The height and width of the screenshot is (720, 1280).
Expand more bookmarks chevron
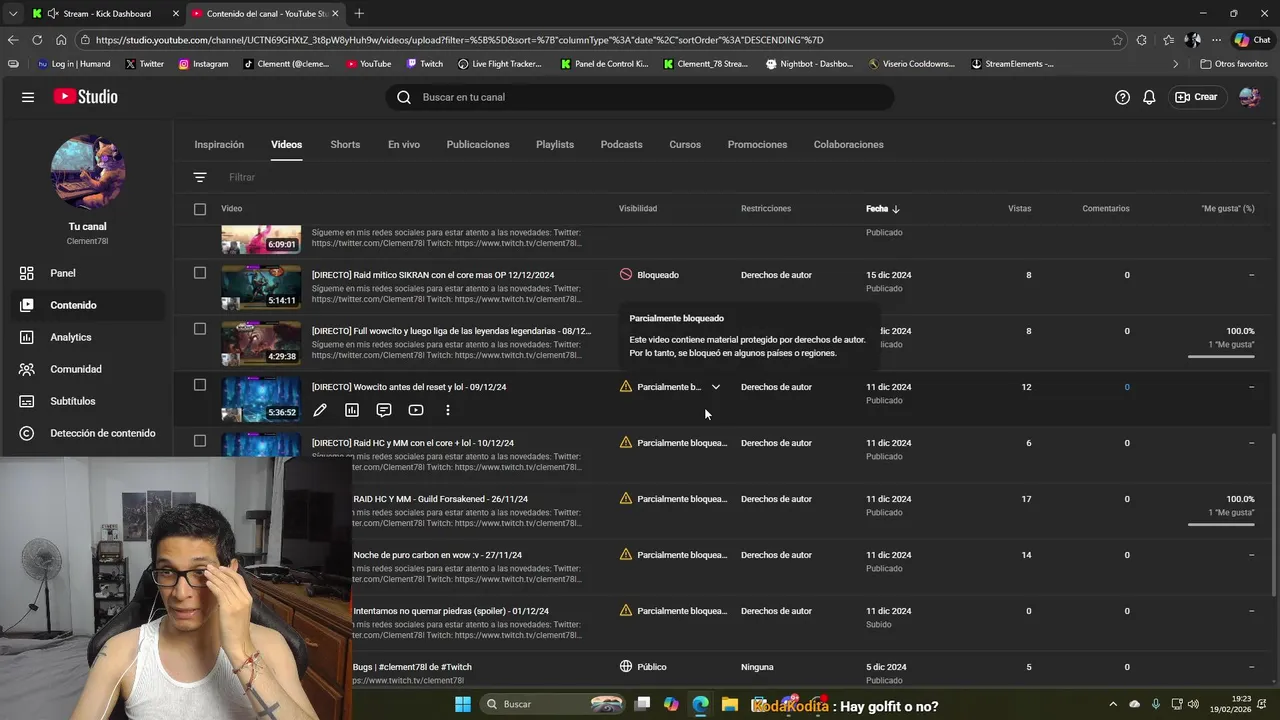[x=1175, y=64]
